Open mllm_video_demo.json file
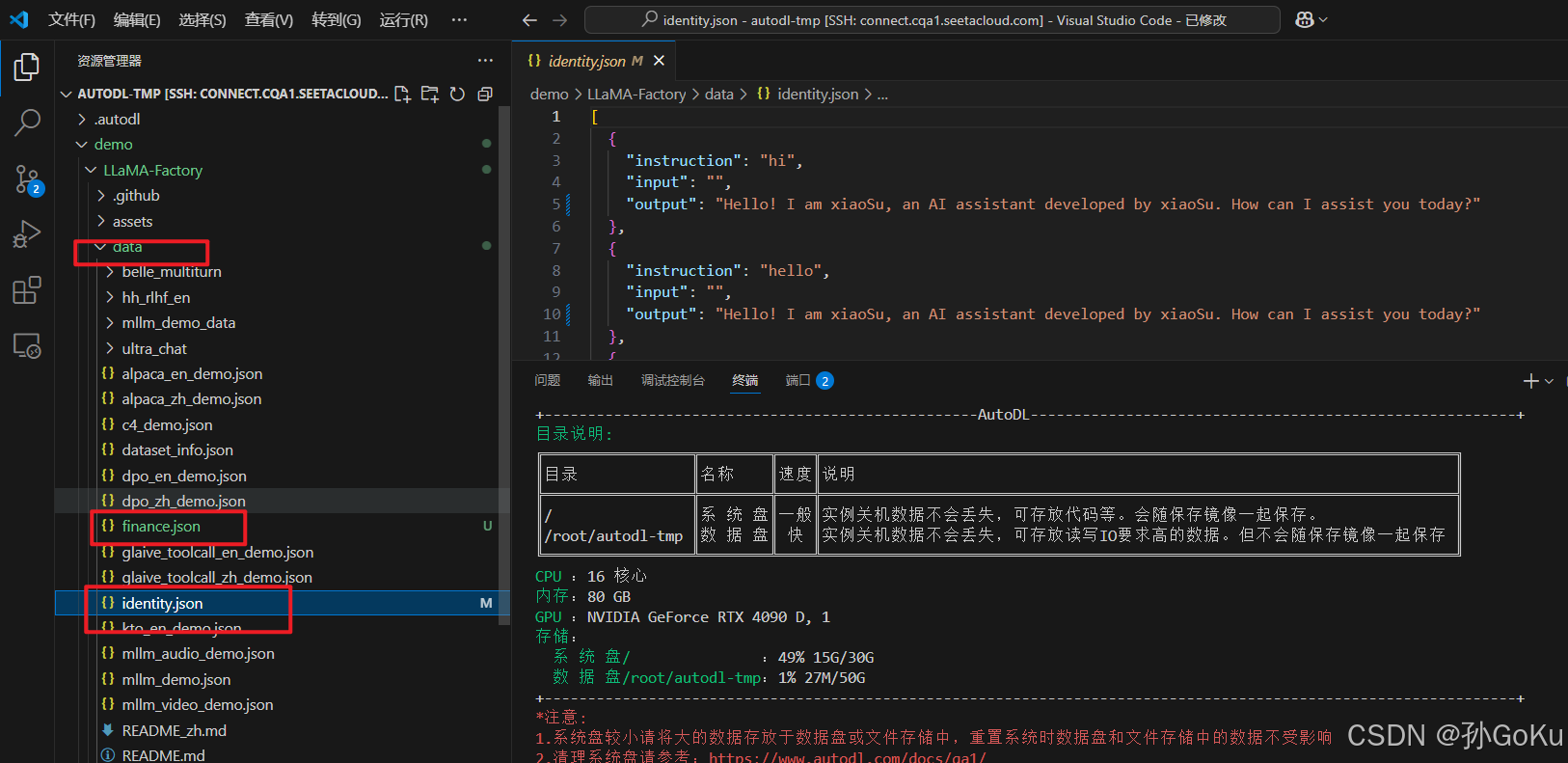The height and width of the screenshot is (763, 1568). [197, 705]
